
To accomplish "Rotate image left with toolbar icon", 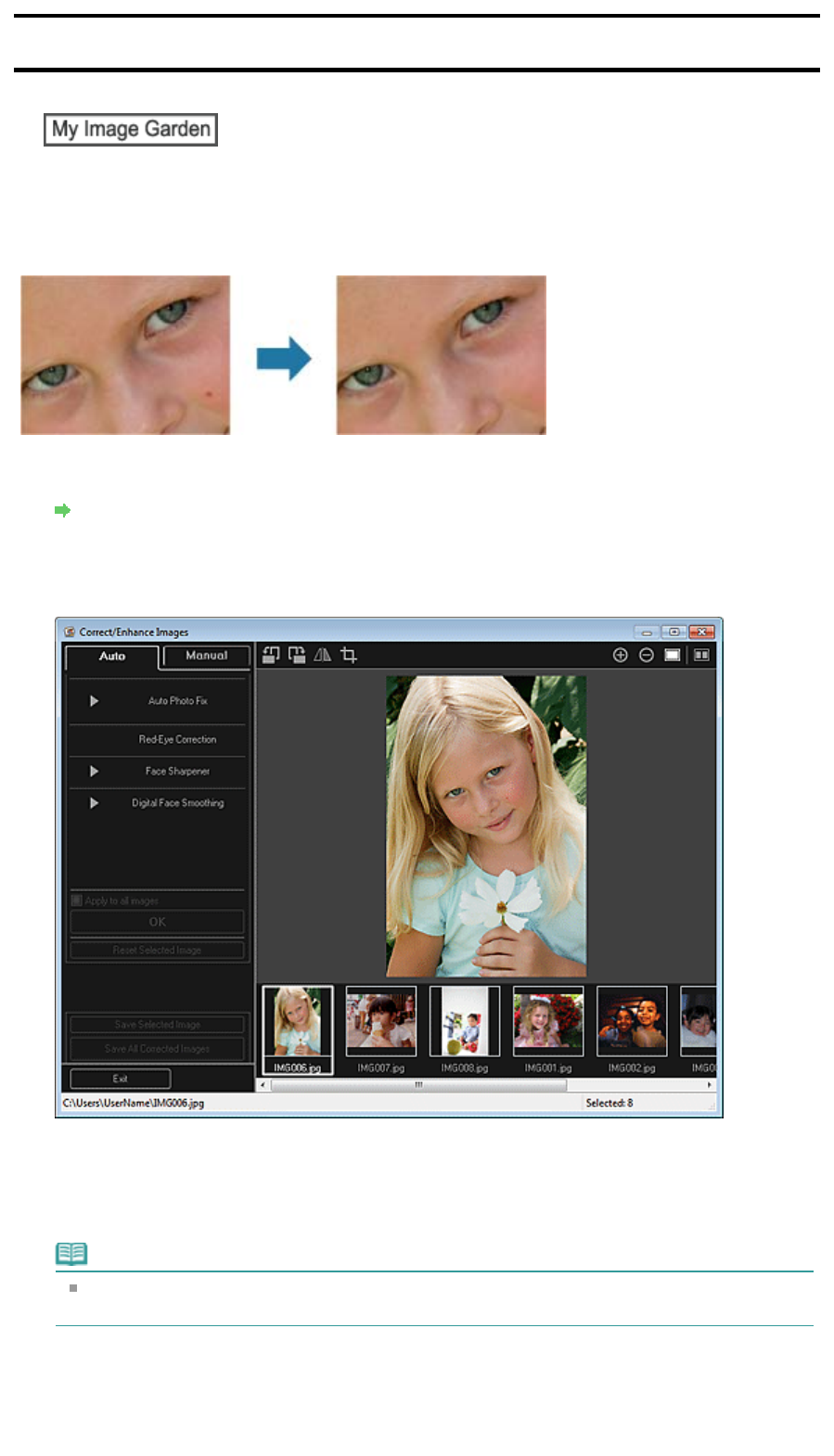I will point(271,655).
